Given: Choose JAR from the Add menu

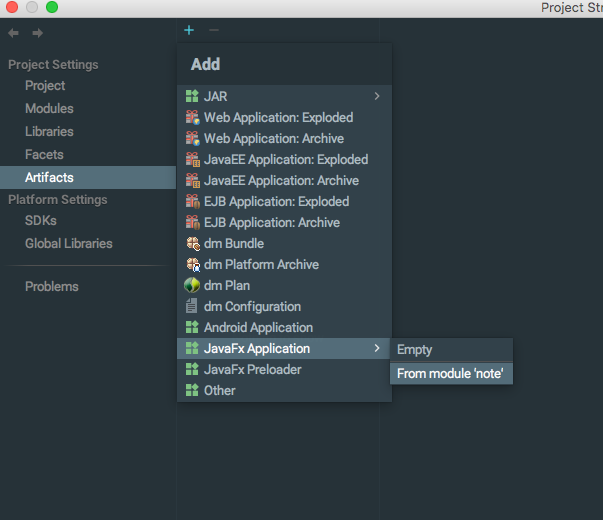Looking at the screenshot, I should (284, 96).
